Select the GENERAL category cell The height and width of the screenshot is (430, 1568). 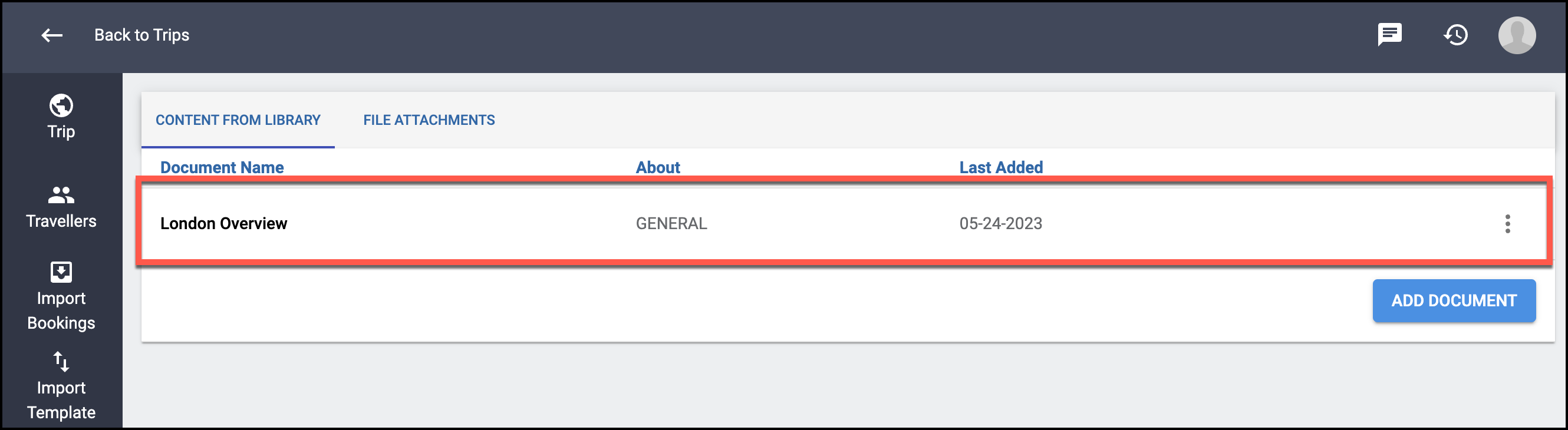pos(671,223)
